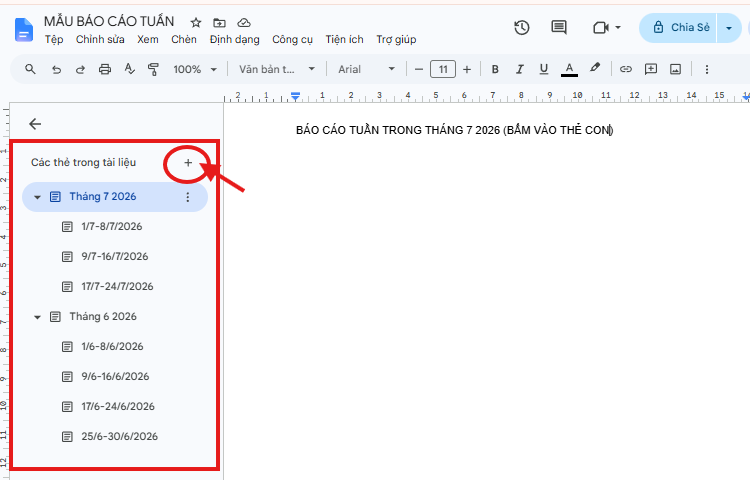
Task: Open the toolbar more options menu
Action: (707, 69)
